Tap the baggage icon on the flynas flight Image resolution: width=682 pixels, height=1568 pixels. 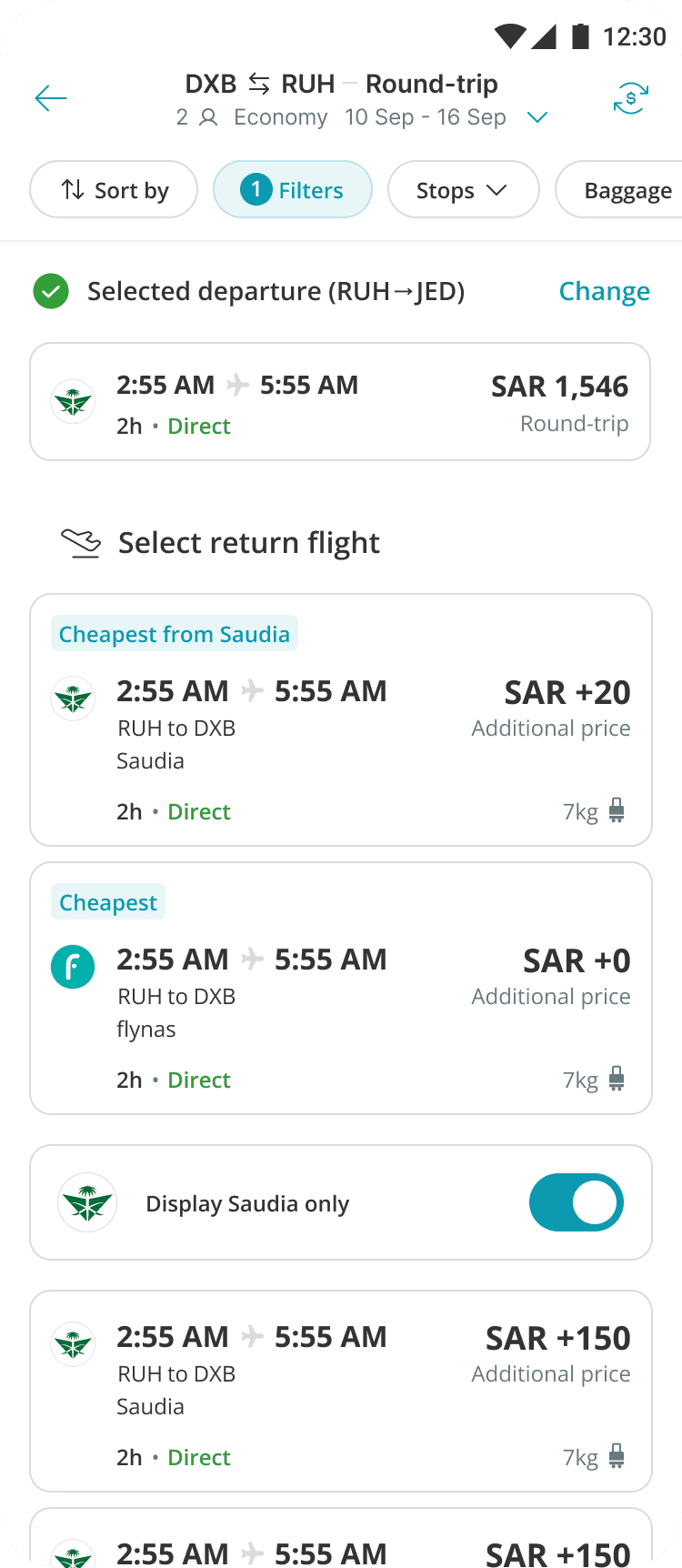617,1080
